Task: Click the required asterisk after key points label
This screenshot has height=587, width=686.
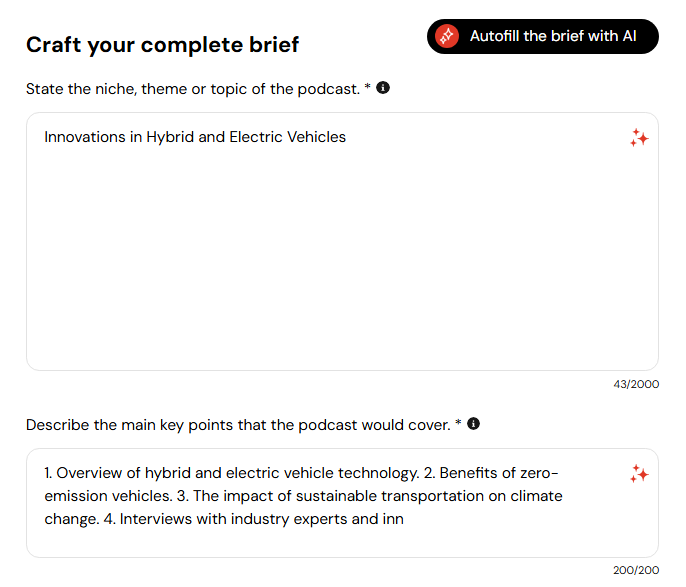Action: (458, 422)
